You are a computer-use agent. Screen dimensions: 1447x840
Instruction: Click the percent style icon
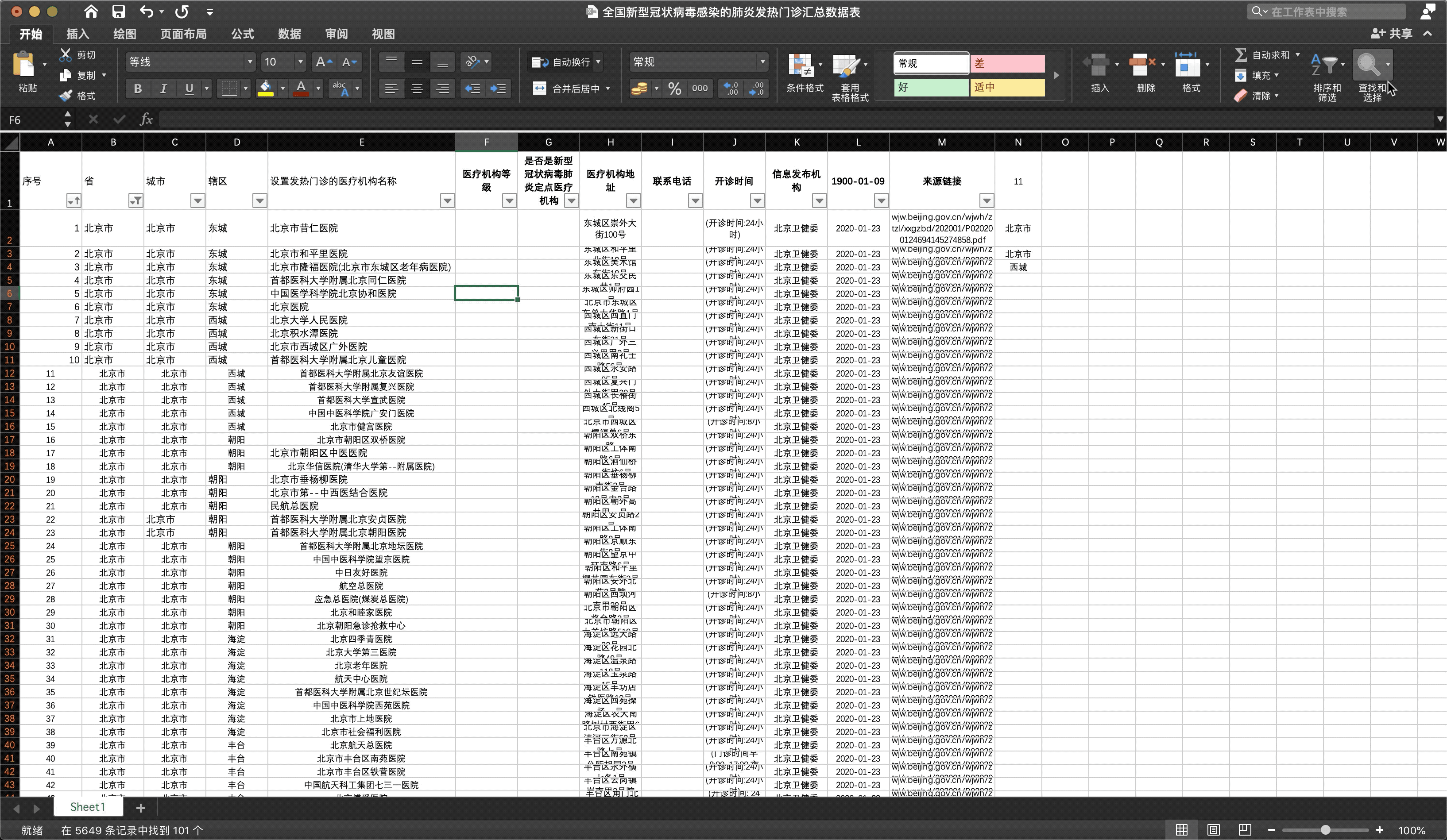click(x=675, y=89)
